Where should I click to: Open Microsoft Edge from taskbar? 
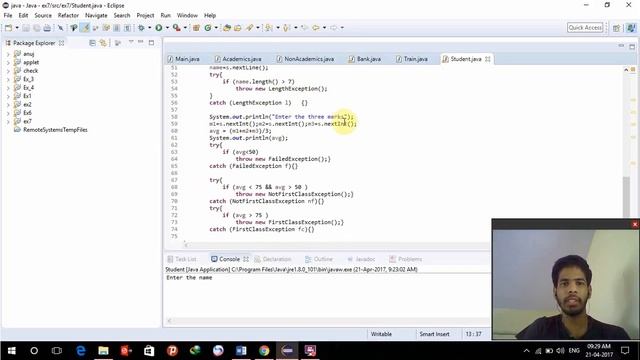point(80,351)
